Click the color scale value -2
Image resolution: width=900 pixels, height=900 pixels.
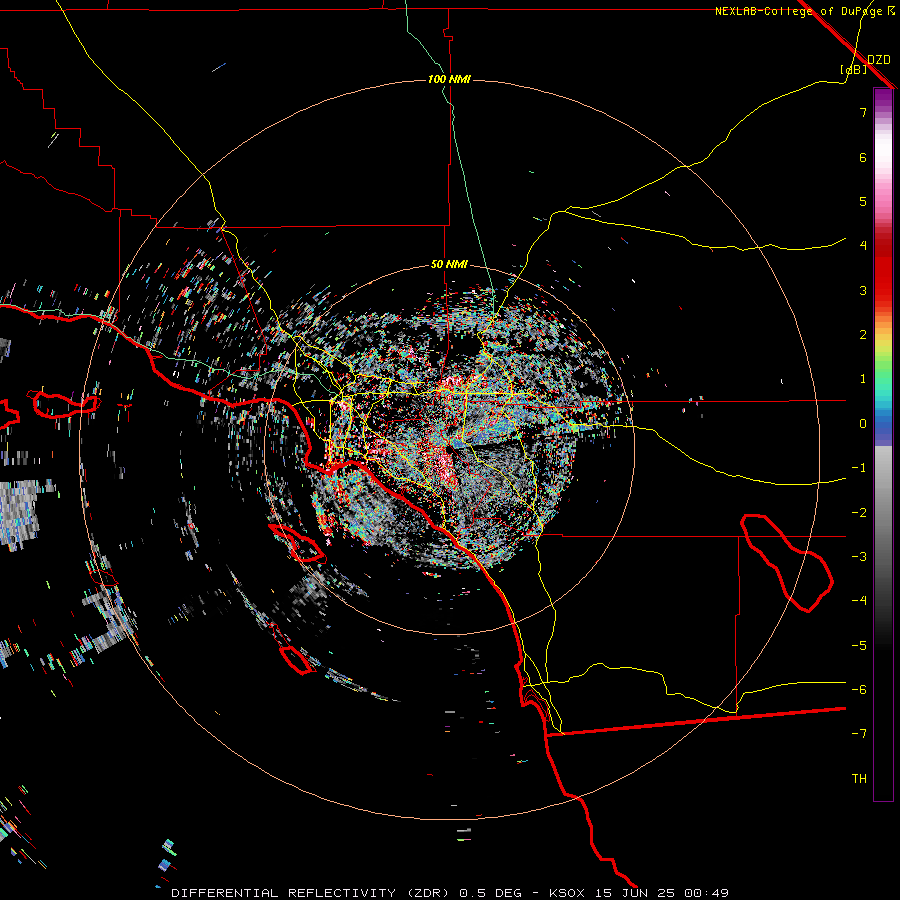pos(859,513)
